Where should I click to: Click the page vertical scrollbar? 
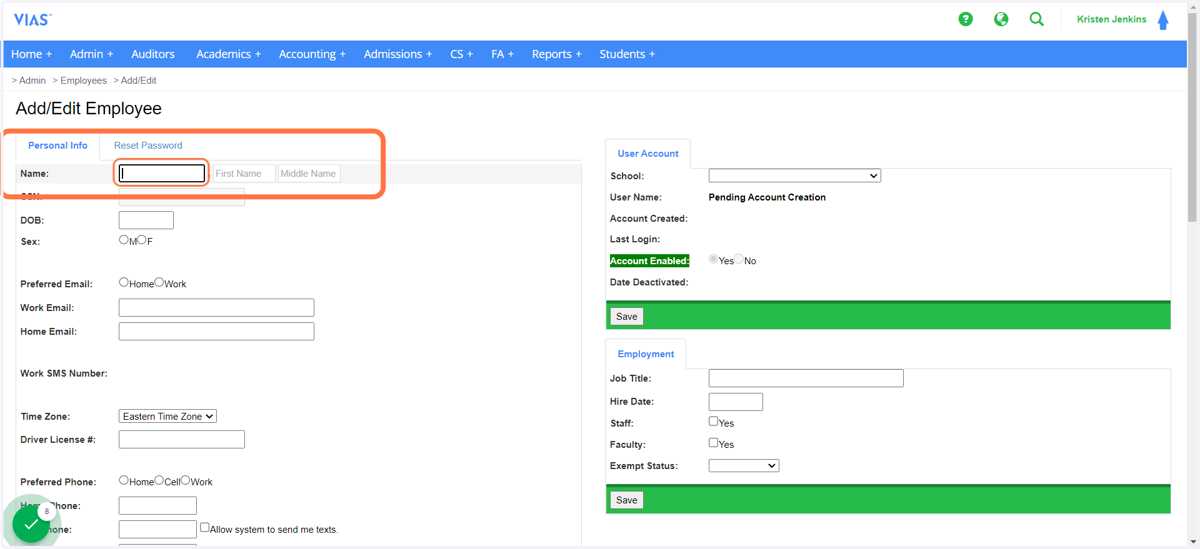pos(1192,115)
